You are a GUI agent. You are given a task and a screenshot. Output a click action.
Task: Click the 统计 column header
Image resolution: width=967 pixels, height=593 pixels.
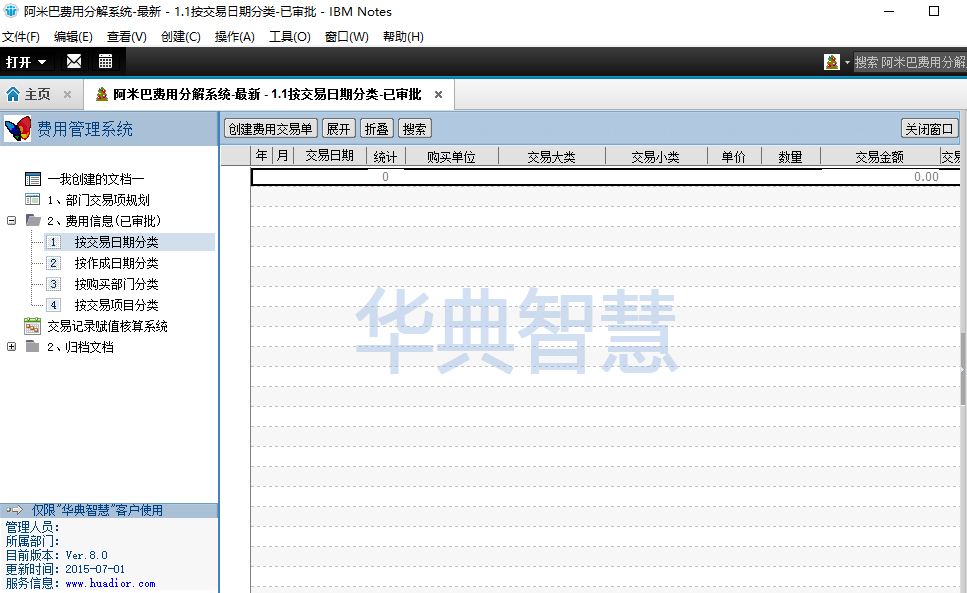pos(385,156)
